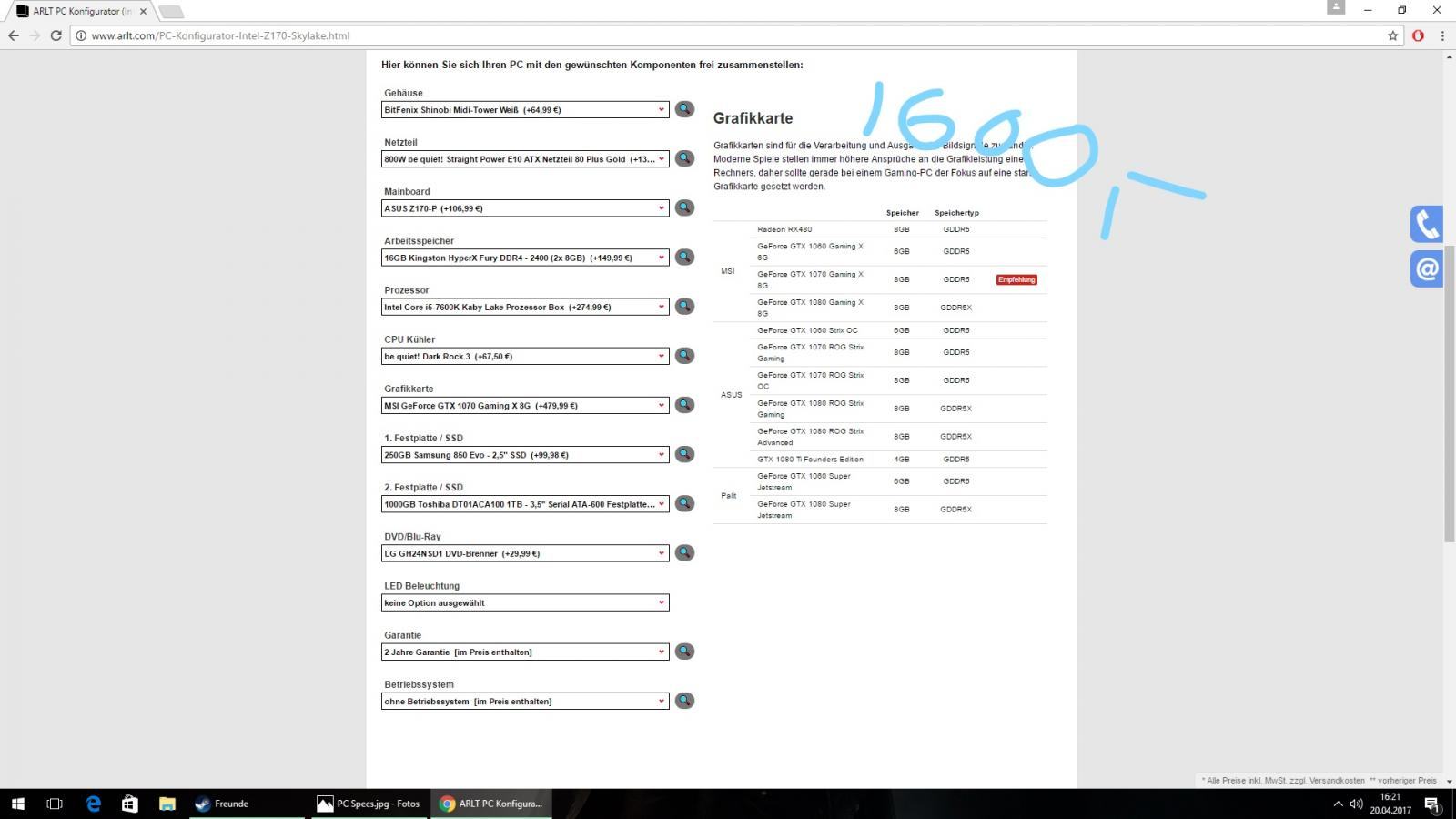Expand the Gehäuse dropdown
Screen dimensions: 1456x819
click(525, 110)
